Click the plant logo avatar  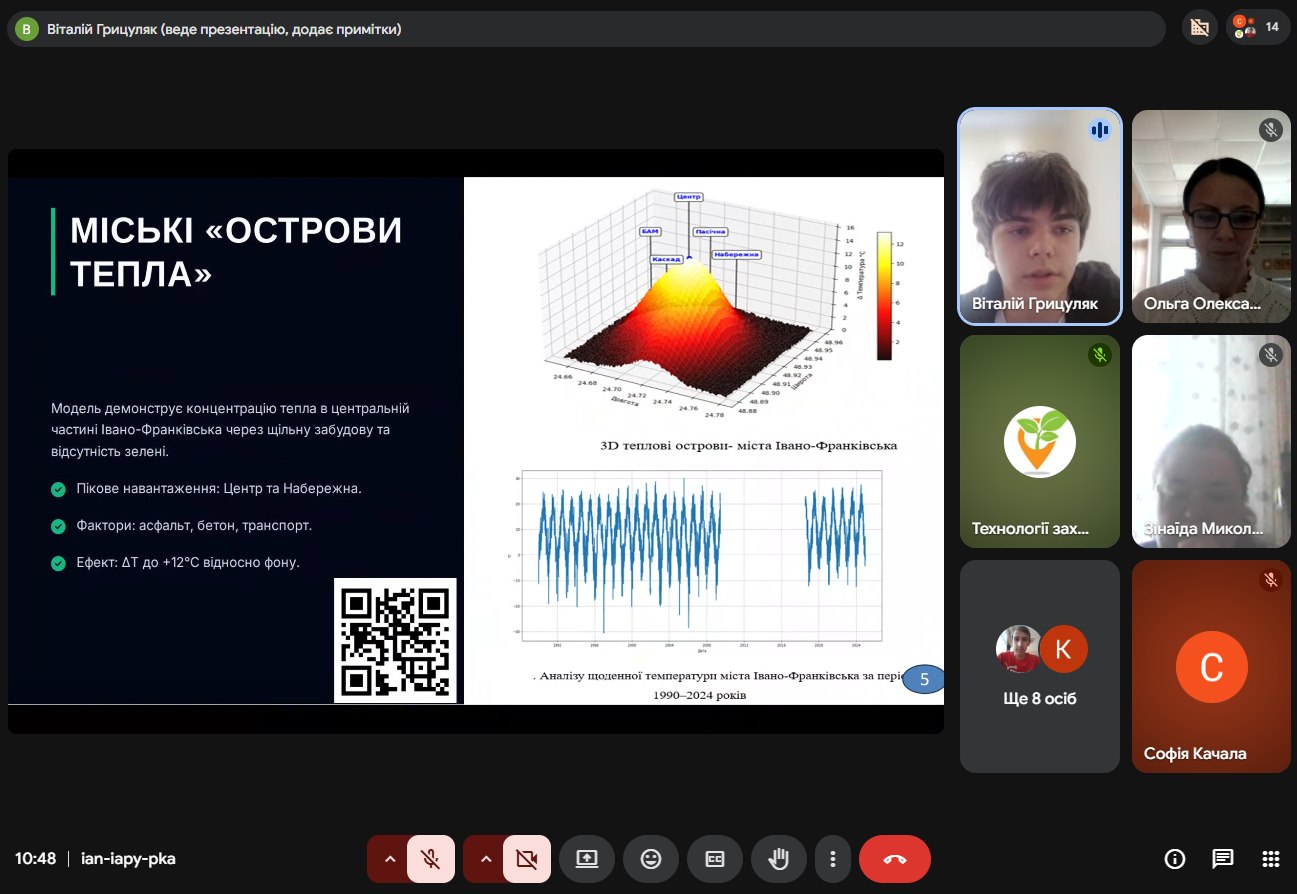[x=1040, y=441]
